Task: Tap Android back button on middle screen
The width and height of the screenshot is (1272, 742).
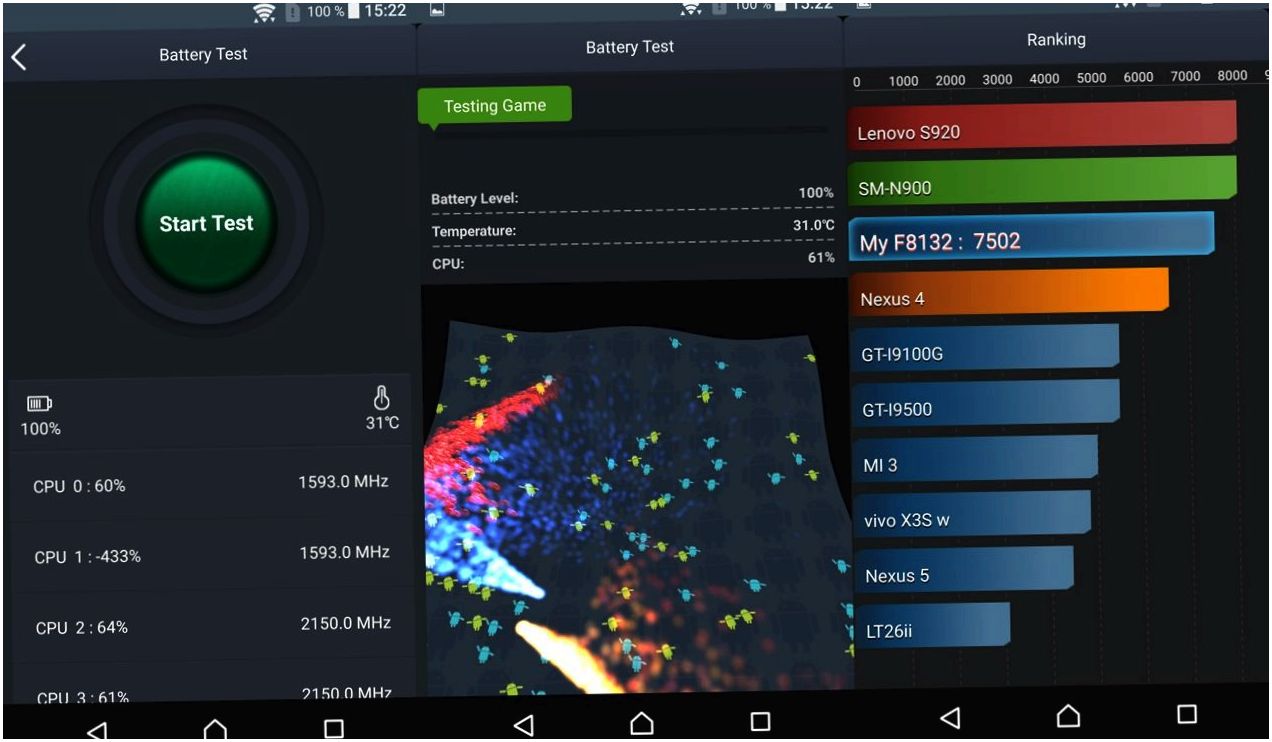Action: (523, 724)
